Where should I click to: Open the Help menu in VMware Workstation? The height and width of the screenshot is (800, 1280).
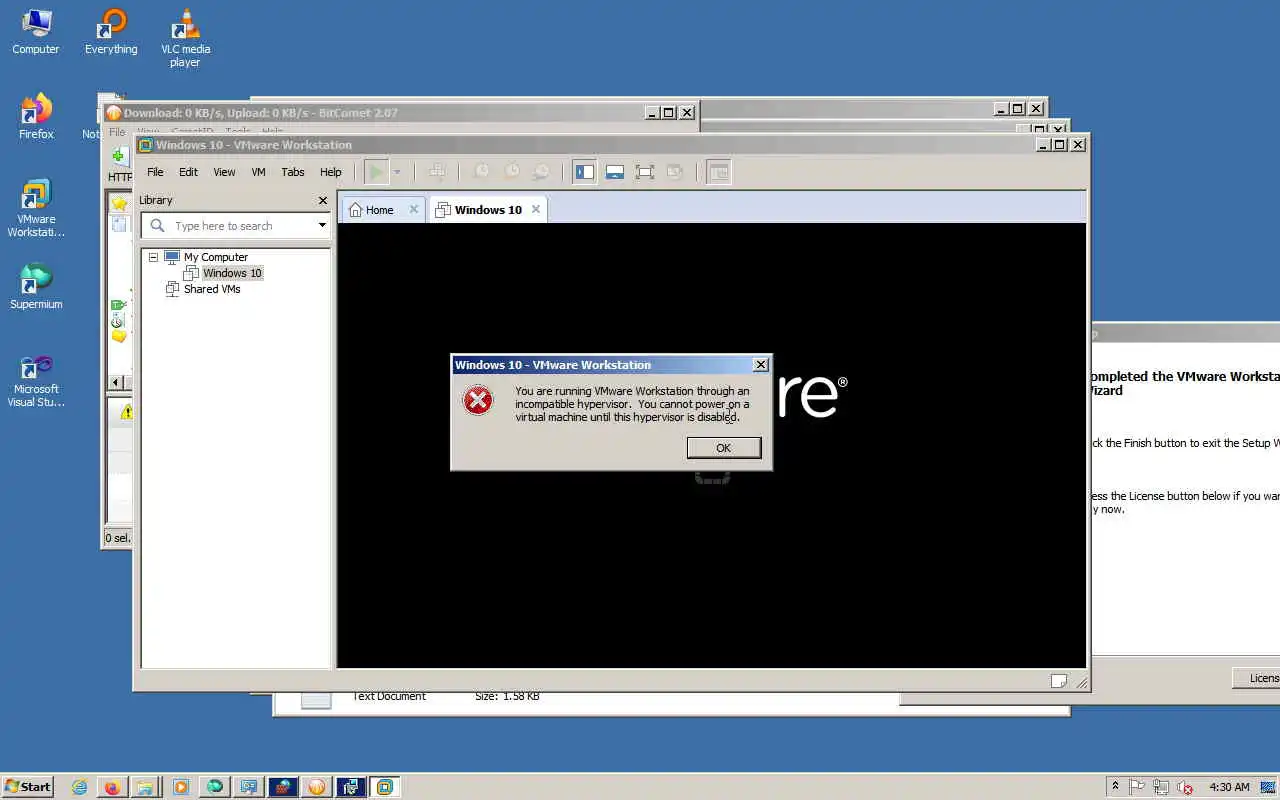point(330,172)
